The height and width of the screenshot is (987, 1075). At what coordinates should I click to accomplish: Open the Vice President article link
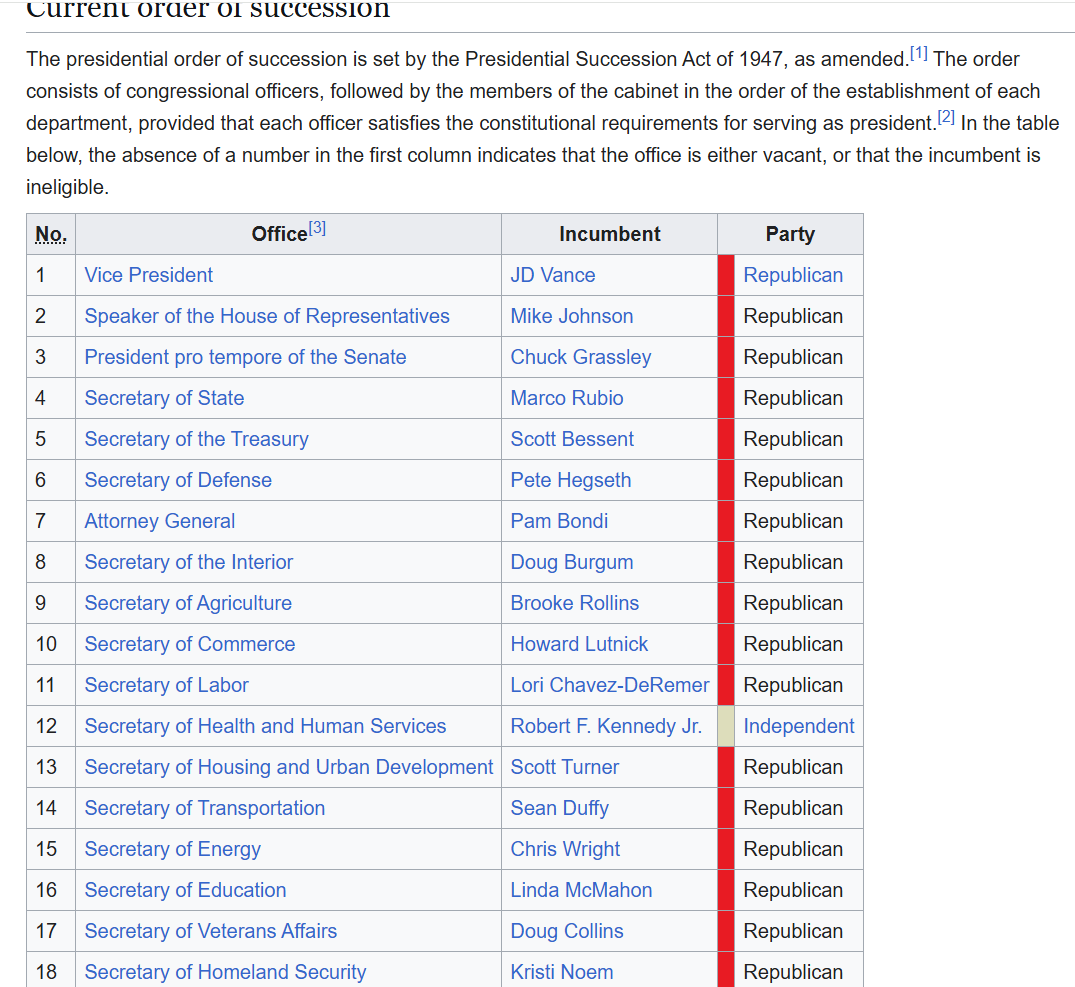(148, 275)
